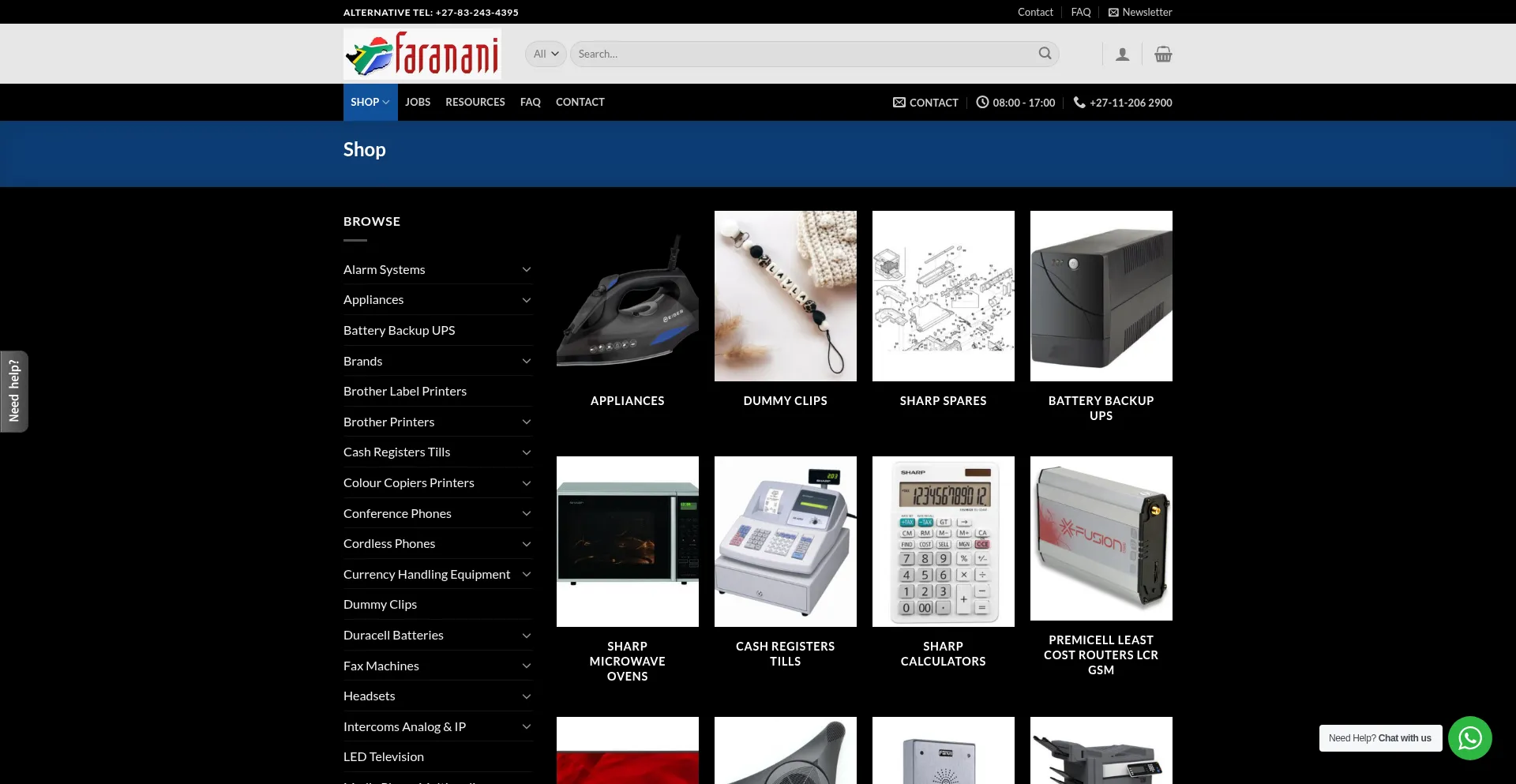Screen dimensions: 1516x784
Task: Open the Premicell LCR router thumbnail
Action: (1101, 538)
